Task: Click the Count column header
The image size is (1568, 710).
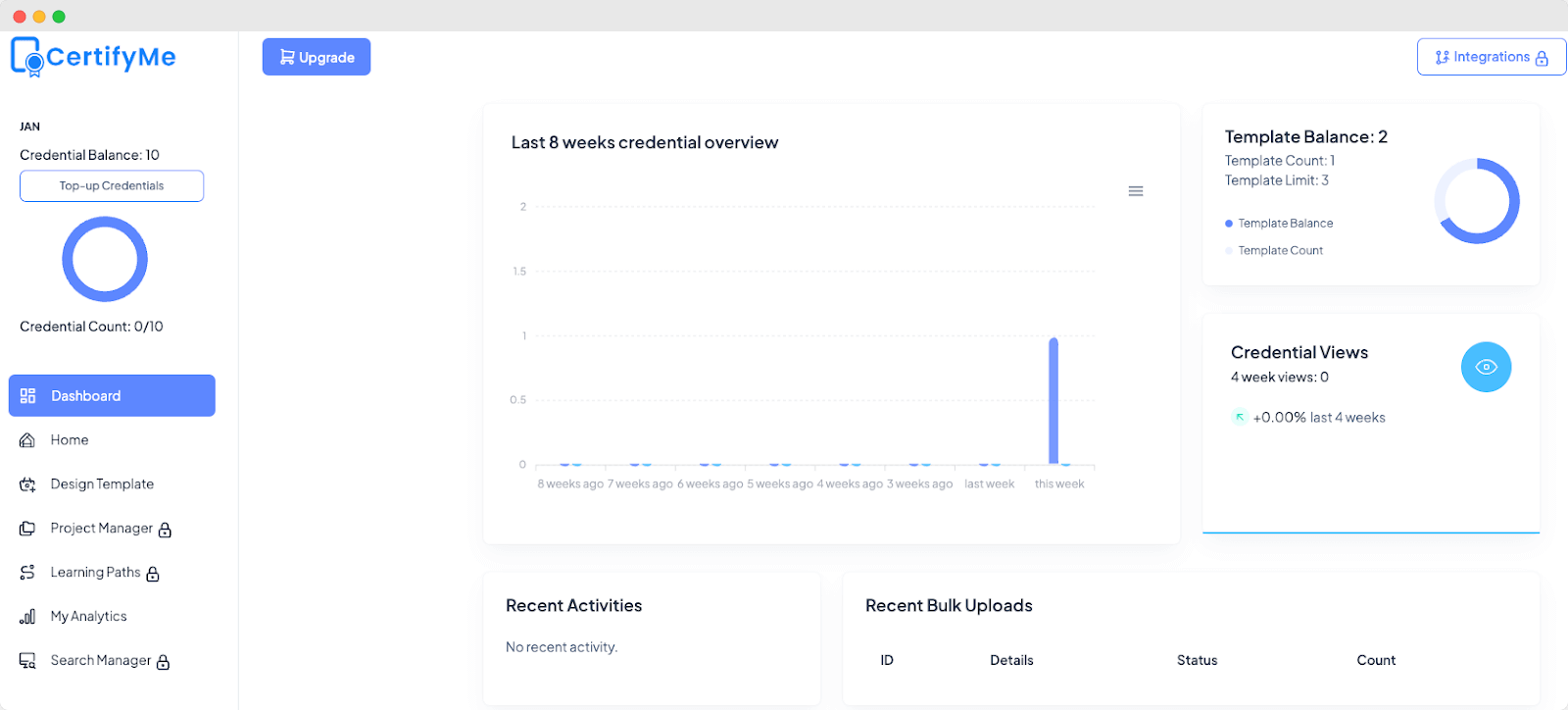Action: [x=1376, y=661]
